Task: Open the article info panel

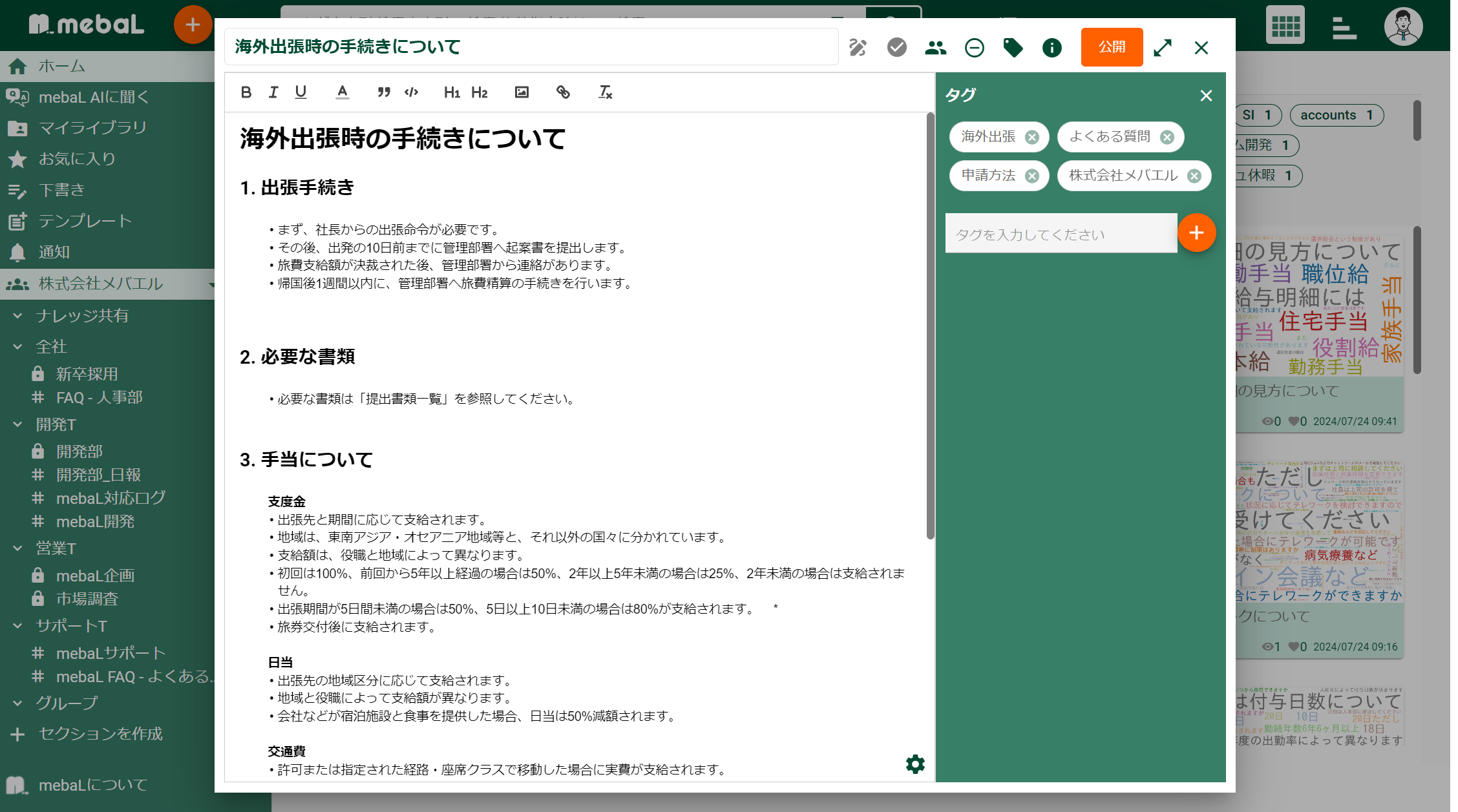Action: (x=1051, y=47)
